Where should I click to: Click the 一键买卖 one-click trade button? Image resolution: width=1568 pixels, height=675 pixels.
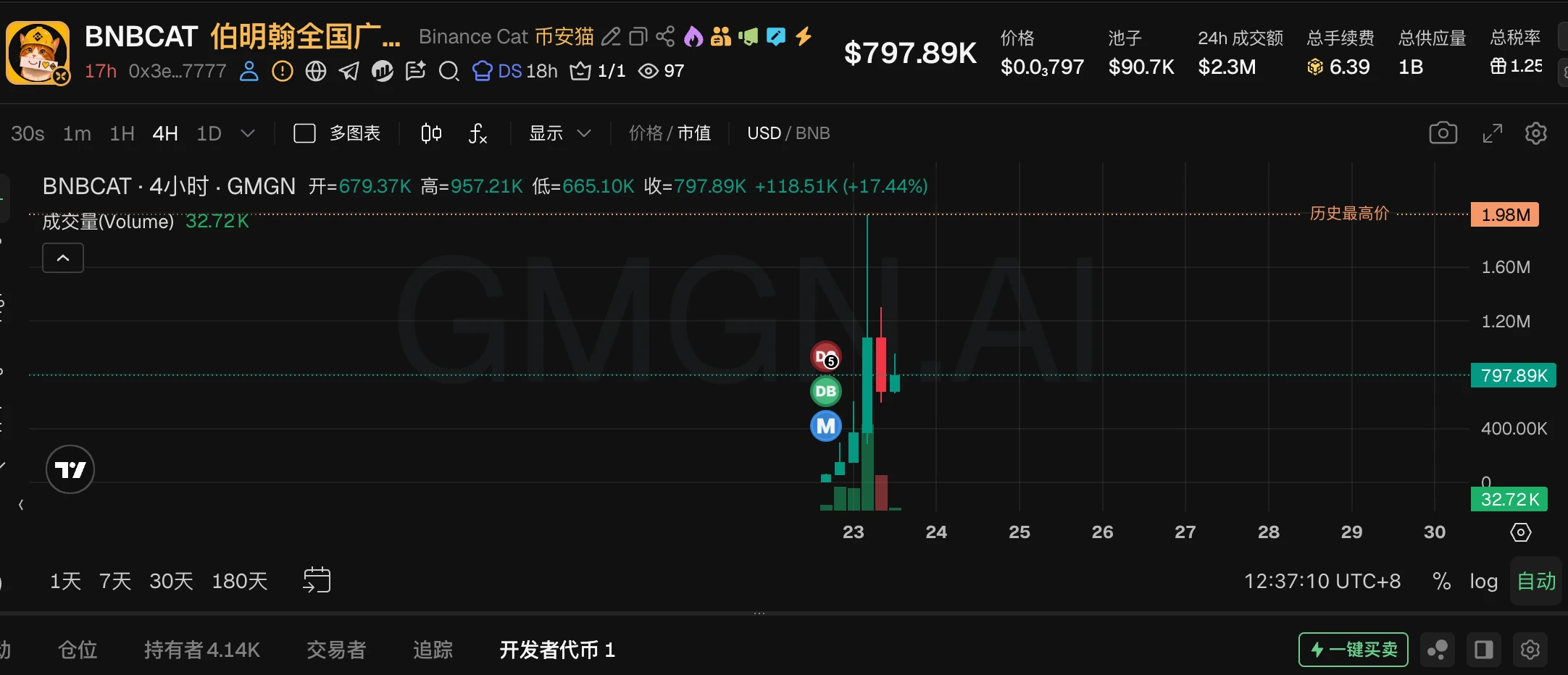(x=1353, y=649)
